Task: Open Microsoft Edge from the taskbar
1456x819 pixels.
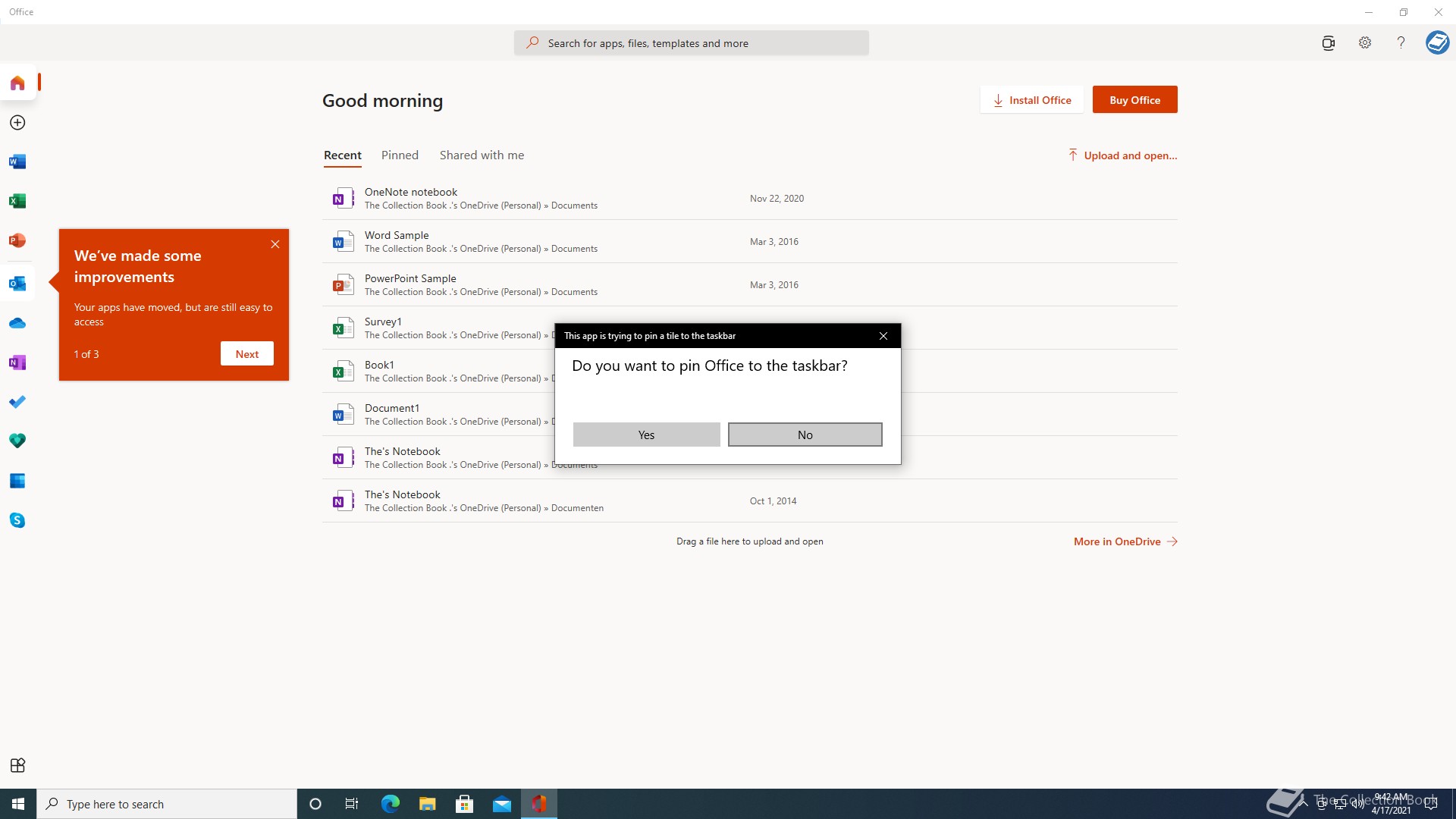Action: coord(391,804)
